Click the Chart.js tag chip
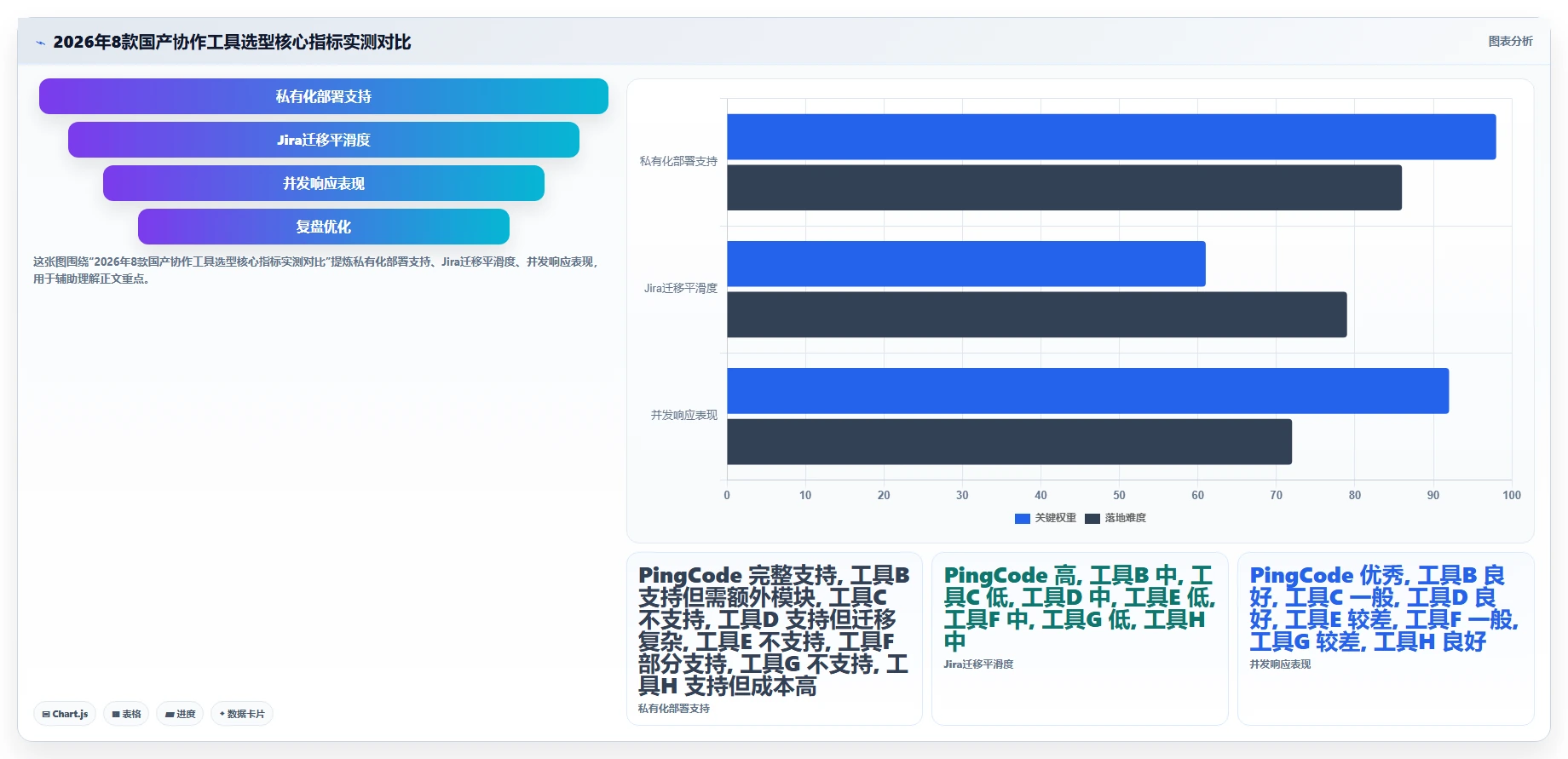The image size is (1568, 759). [65, 714]
